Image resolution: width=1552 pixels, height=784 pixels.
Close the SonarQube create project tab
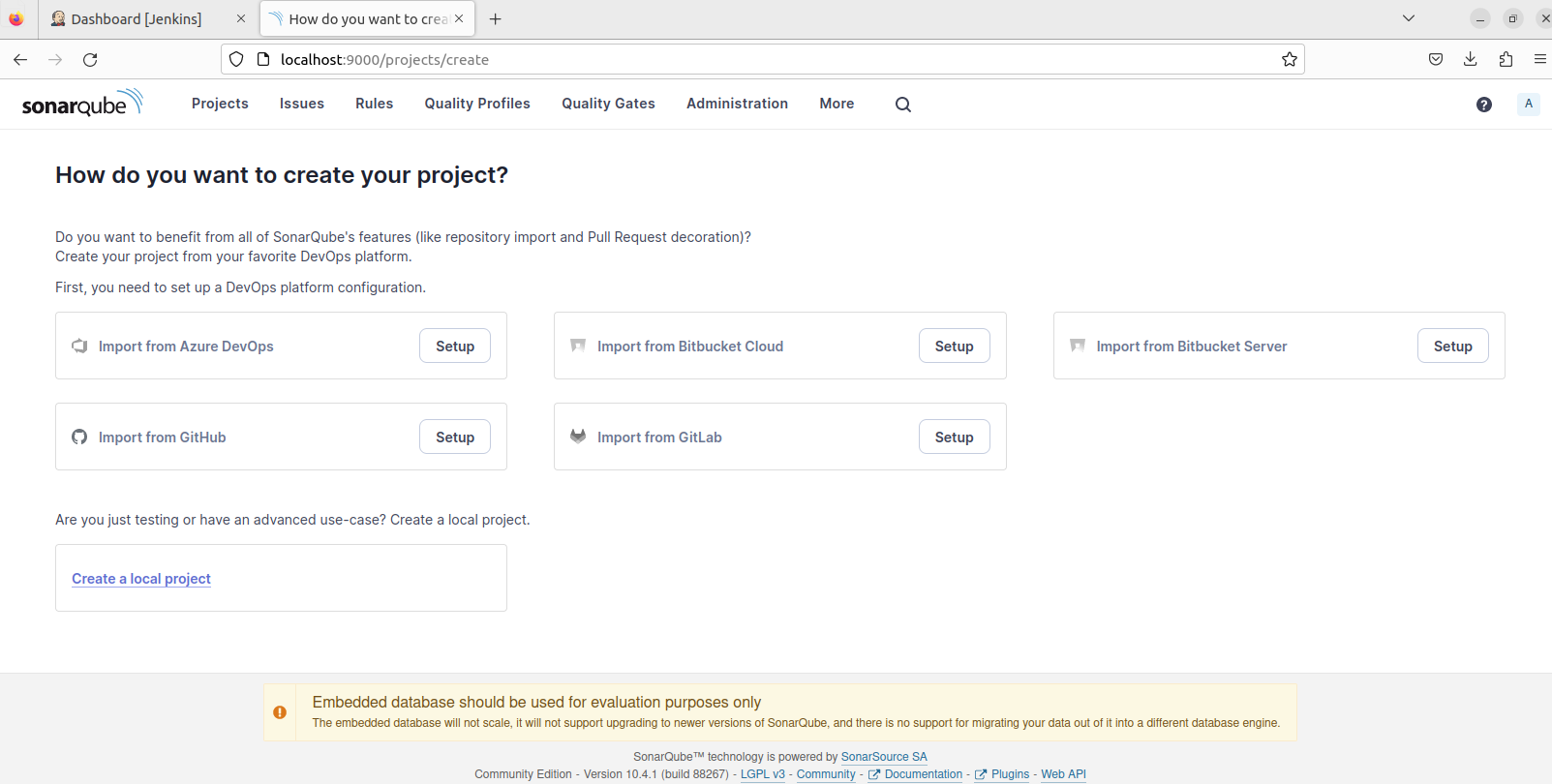click(x=459, y=18)
